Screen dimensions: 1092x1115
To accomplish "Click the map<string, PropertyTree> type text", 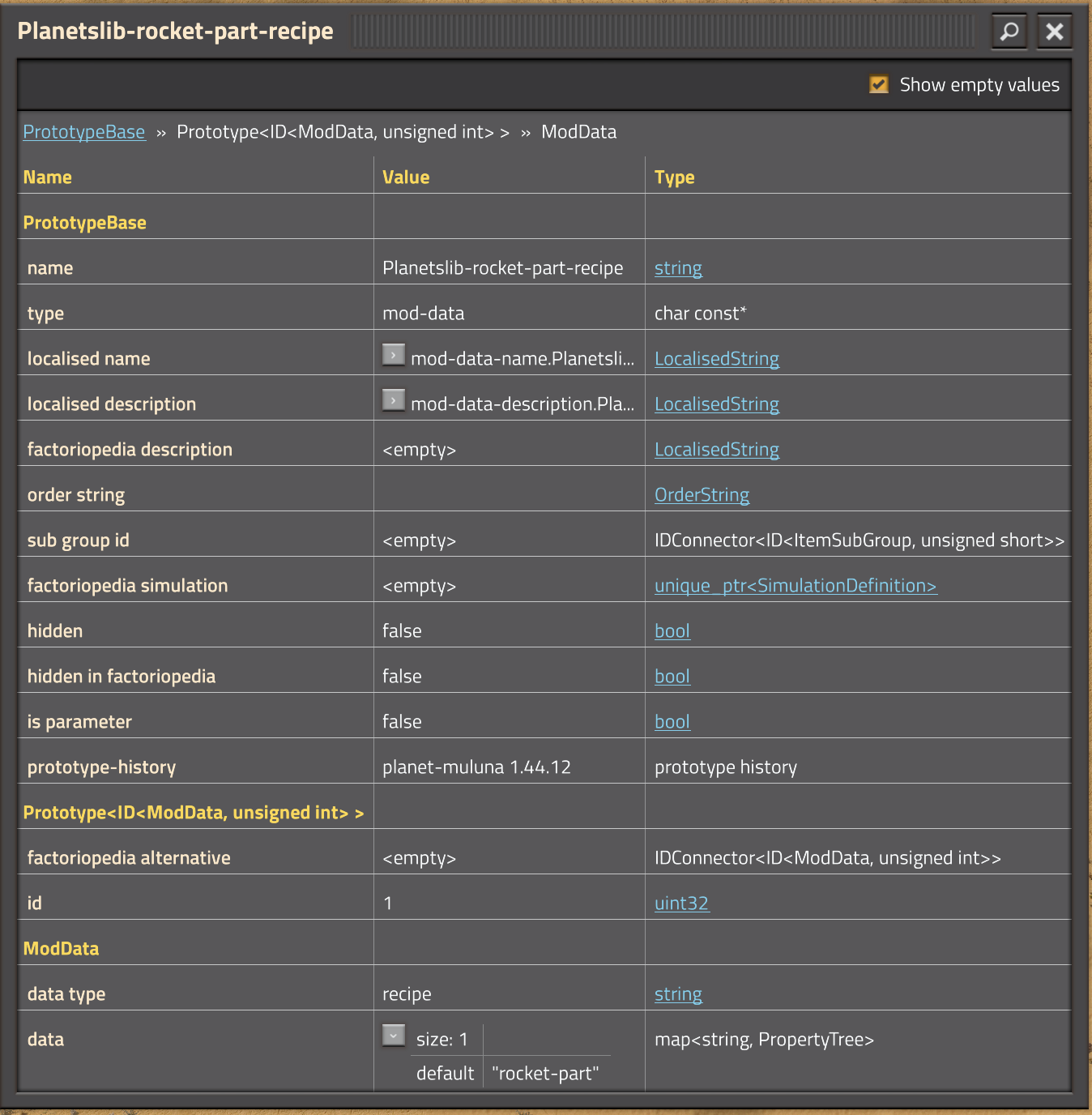I will coord(765,1040).
